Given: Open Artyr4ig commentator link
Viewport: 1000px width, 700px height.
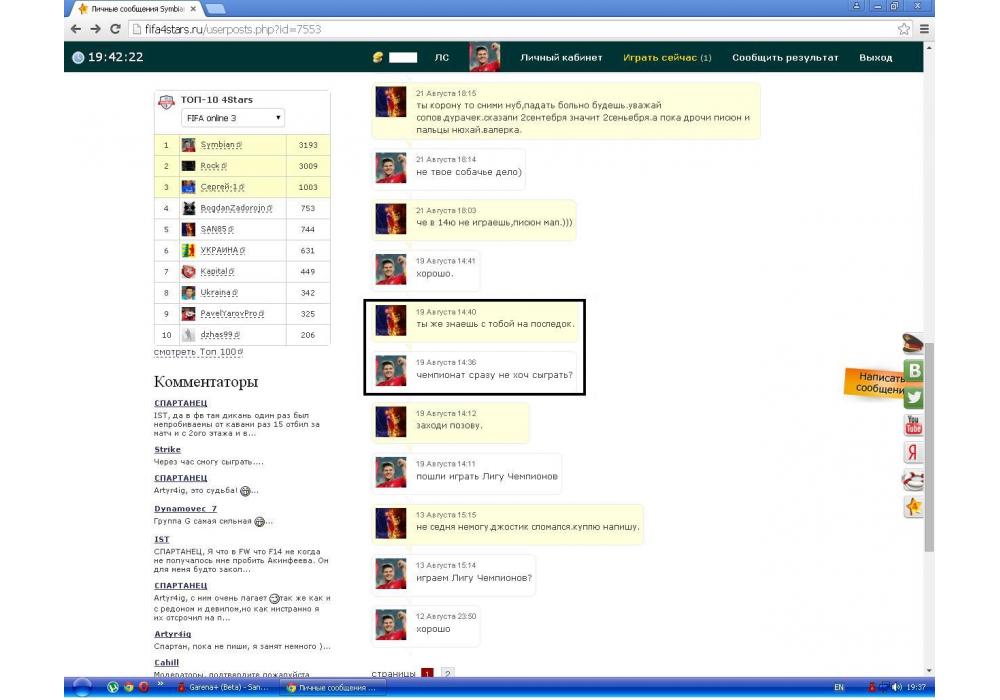Looking at the screenshot, I should click(x=172, y=634).
